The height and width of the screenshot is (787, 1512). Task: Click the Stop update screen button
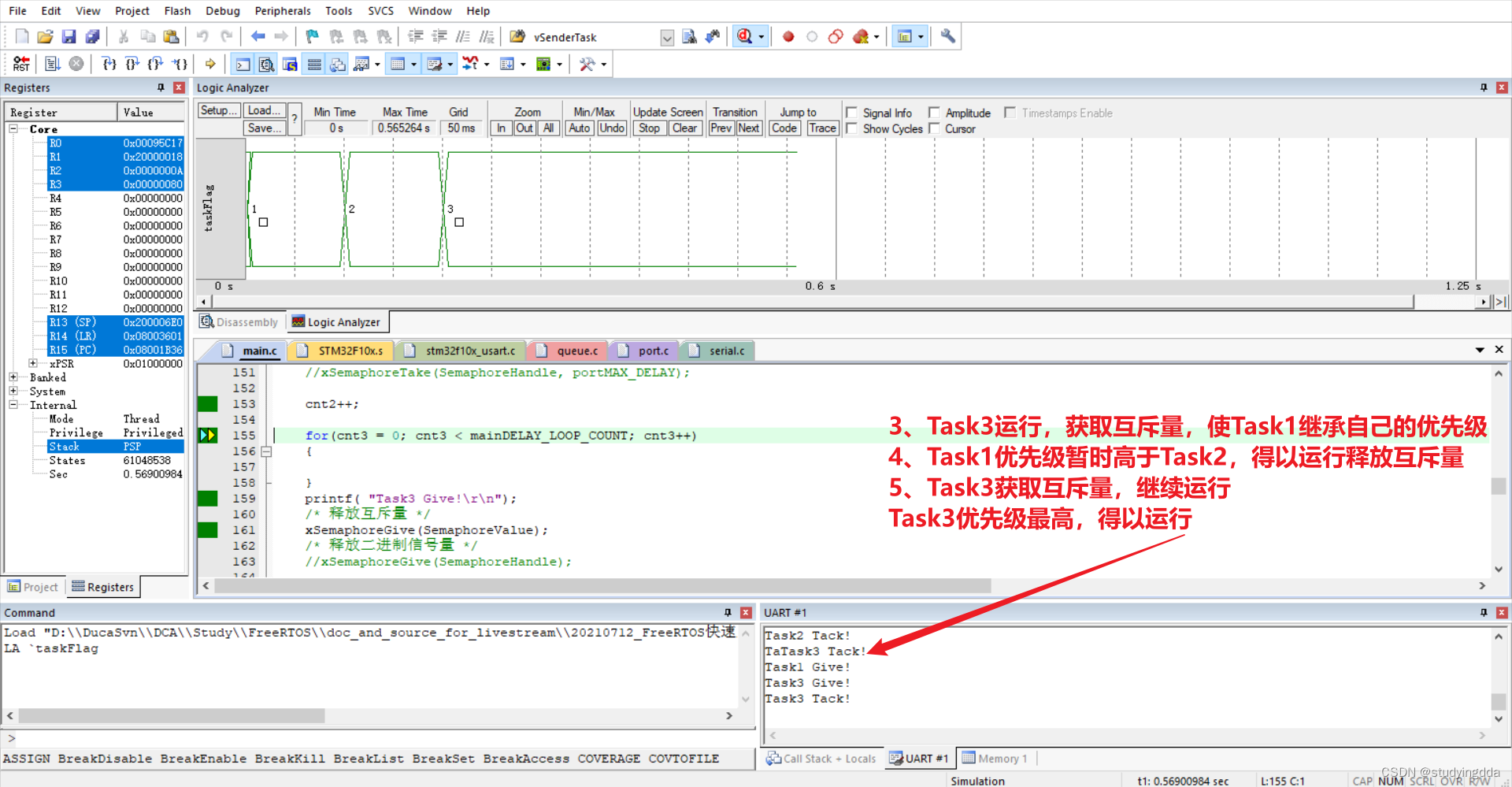[650, 128]
